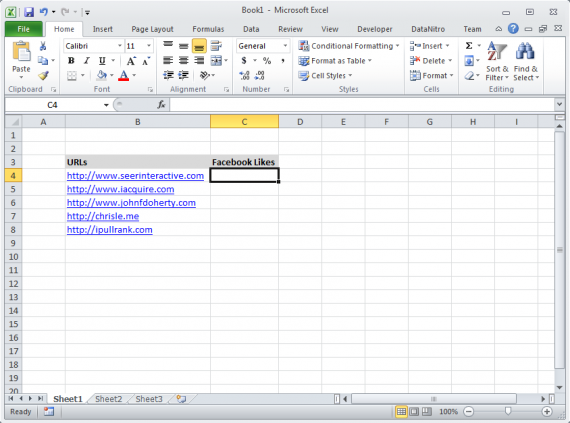Viewport: 570px width, 423px height.
Task: Click the Undo arrow icon
Action: (x=44, y=12)
